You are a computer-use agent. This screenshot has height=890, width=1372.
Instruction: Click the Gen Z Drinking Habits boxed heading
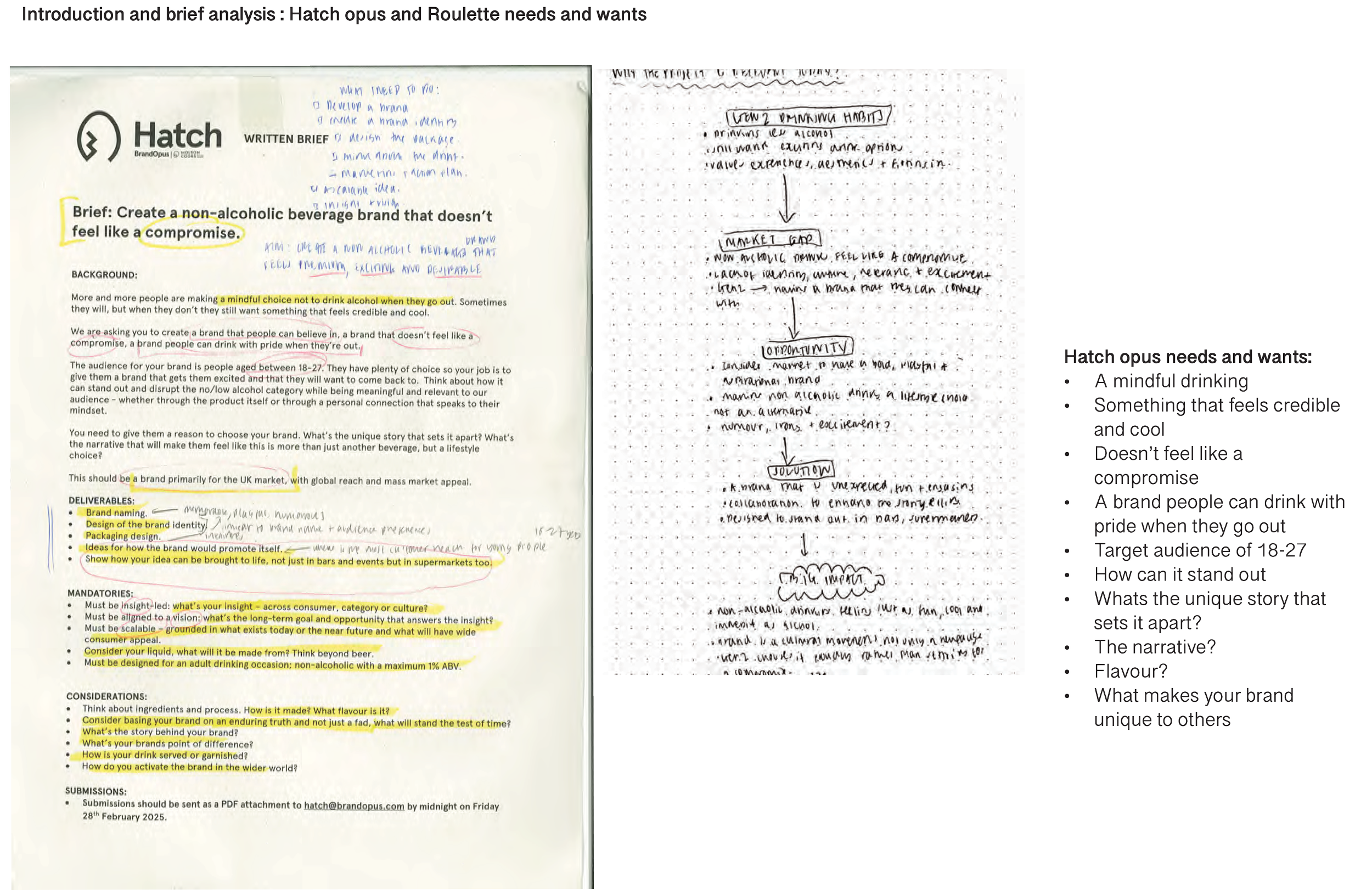tap(808, 117)
